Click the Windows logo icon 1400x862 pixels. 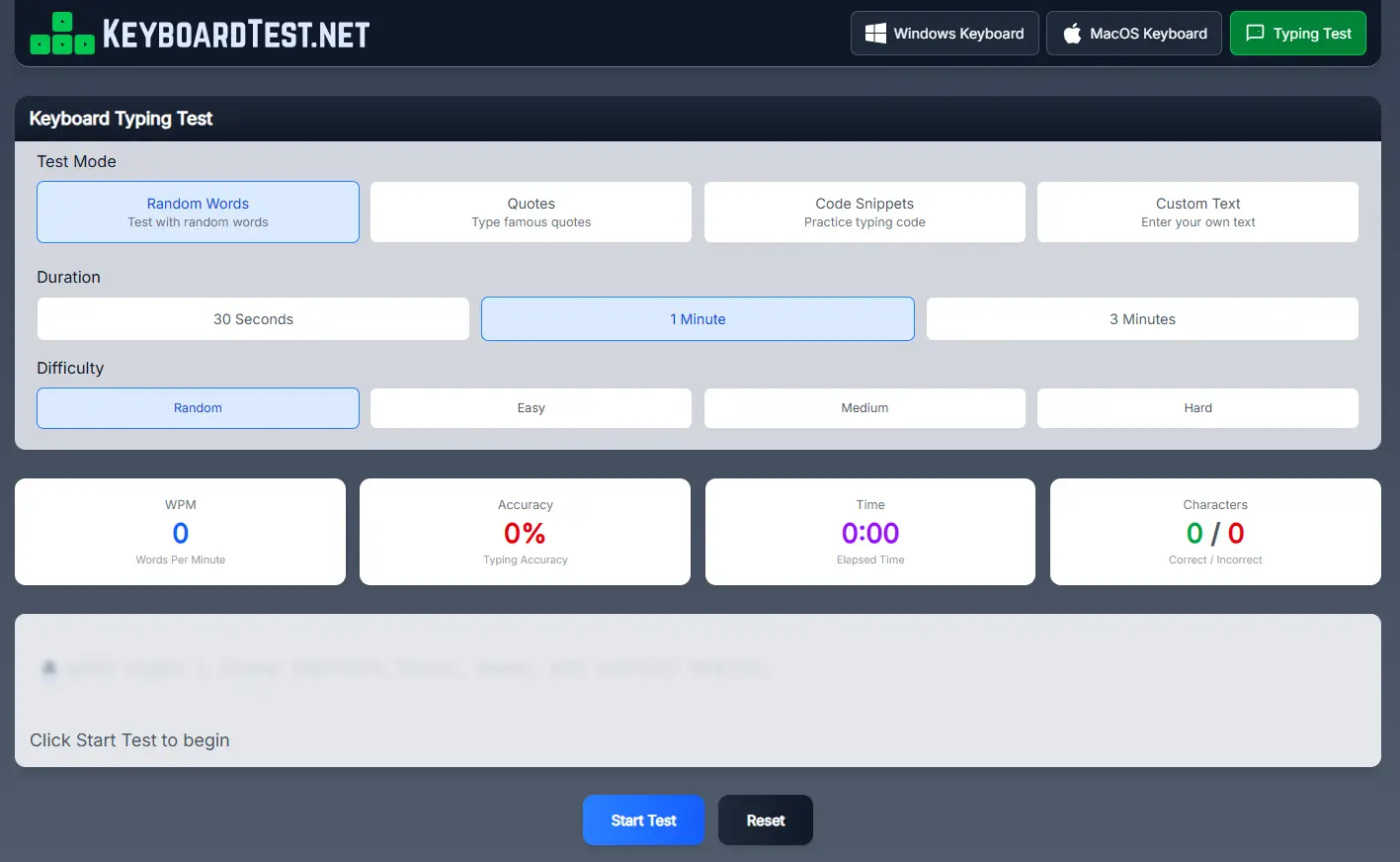pyautogui.click(x=875, y=34)
